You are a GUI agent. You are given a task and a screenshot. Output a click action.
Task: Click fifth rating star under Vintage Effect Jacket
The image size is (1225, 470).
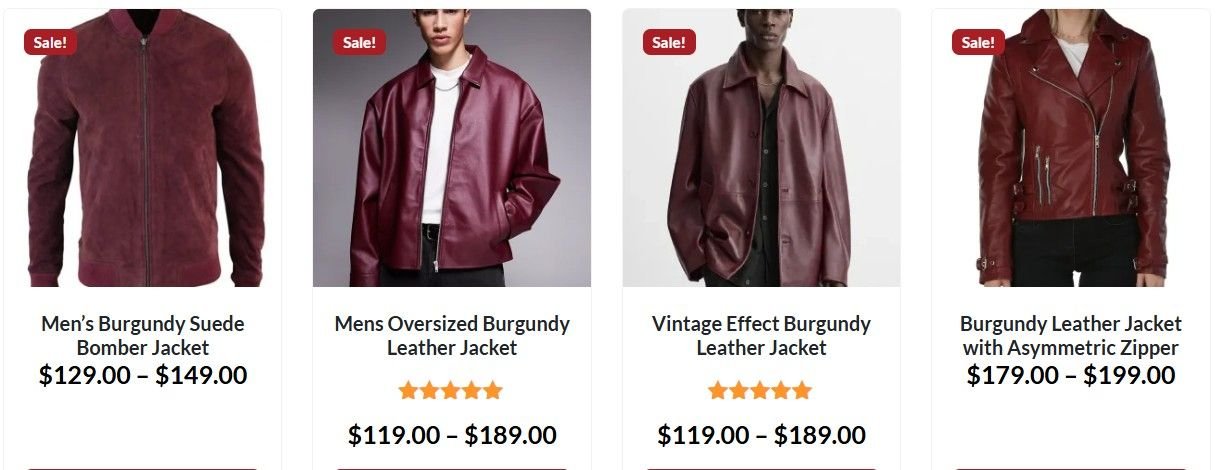[802, 391]
